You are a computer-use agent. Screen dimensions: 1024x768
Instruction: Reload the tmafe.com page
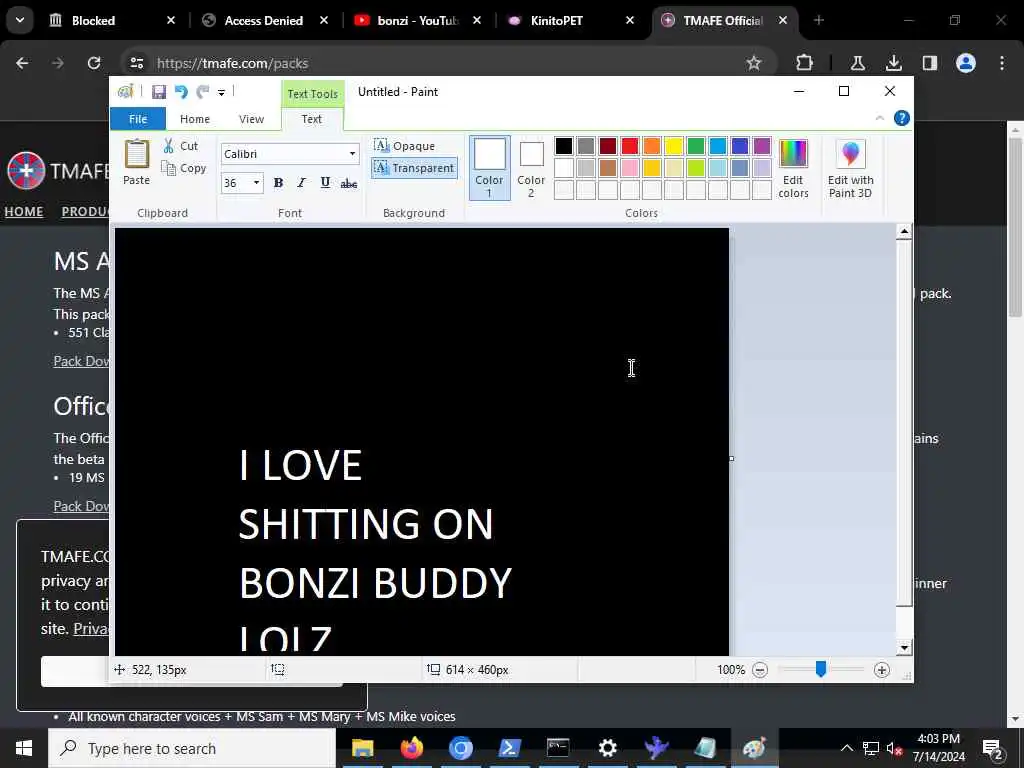[94, 63]
